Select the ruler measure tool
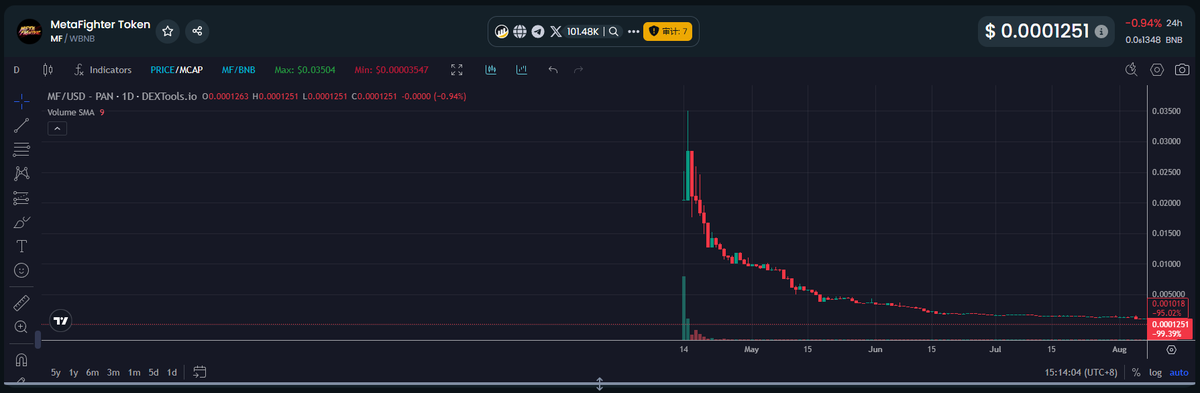 22,302
